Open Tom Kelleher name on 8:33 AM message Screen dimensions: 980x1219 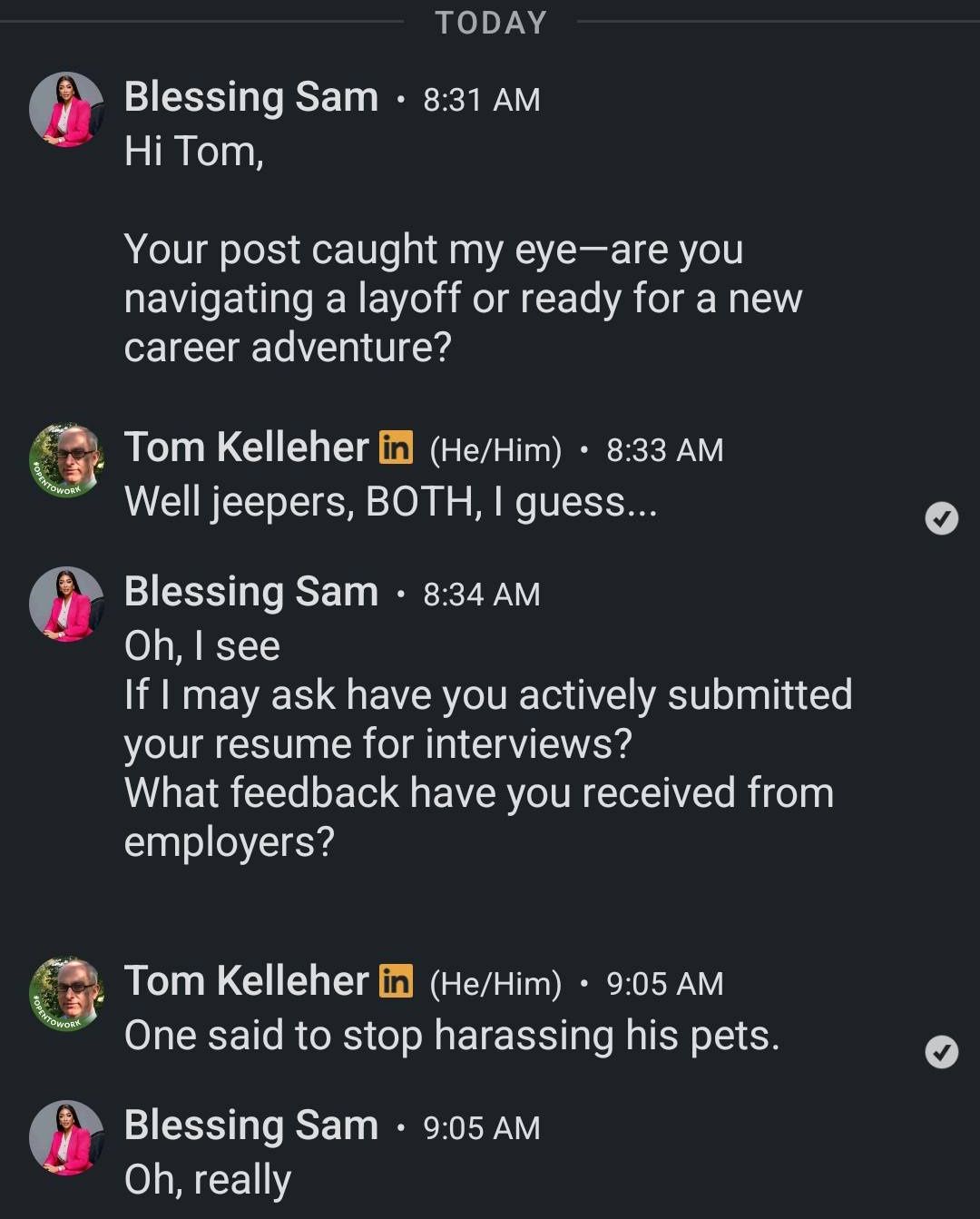click(x=246, y=447)
